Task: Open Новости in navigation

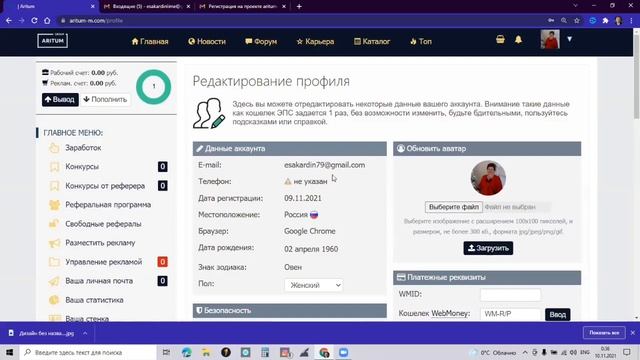Action: point(207,41)
